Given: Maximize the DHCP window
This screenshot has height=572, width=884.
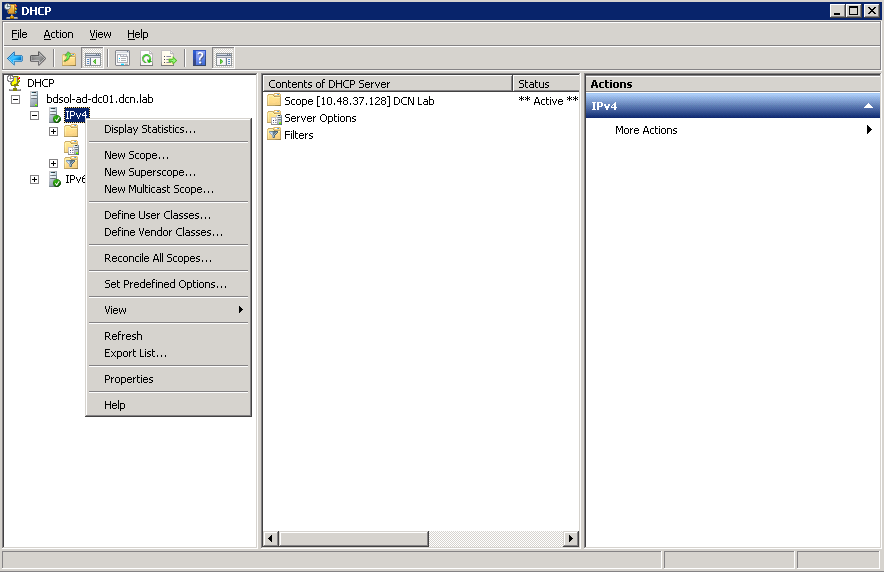Looking at the screenshot, I should tap(854, 10).
